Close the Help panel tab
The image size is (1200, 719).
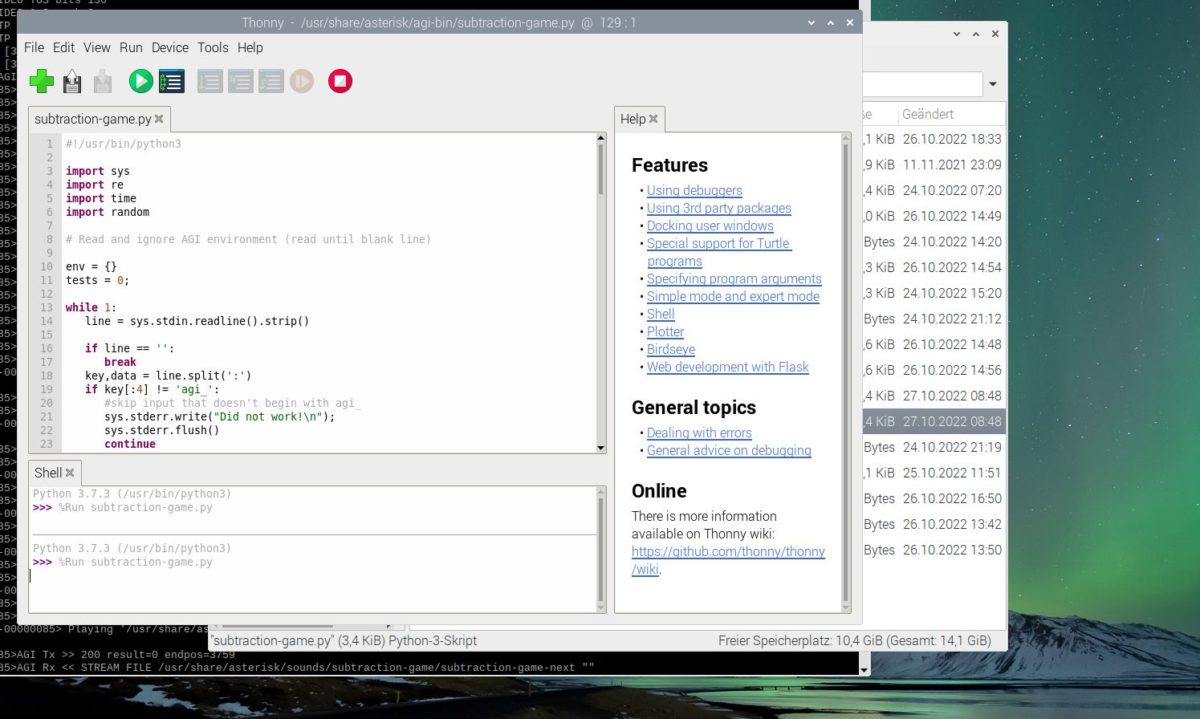[654, 119]
